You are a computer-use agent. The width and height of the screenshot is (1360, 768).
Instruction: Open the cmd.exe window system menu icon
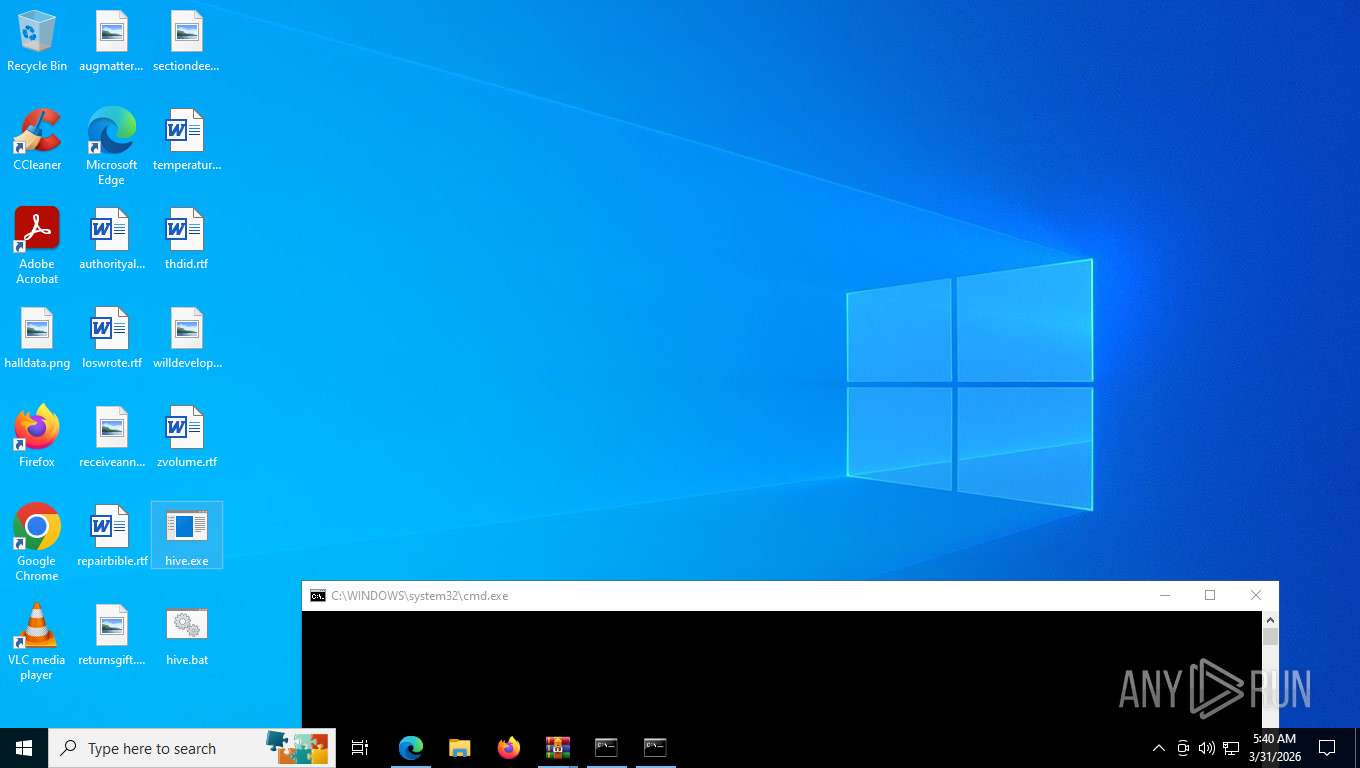click(x=318, y=596)
